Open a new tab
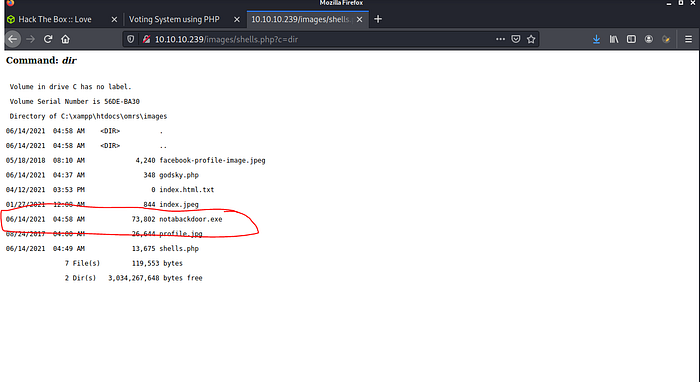 point(378,19)
